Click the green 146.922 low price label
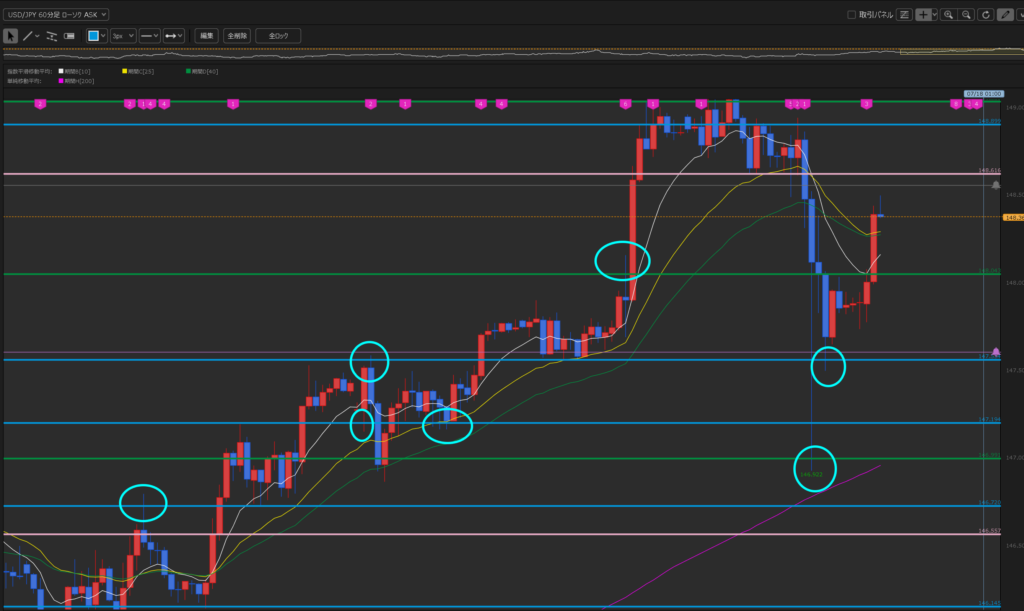 click(x=811, y=475)
